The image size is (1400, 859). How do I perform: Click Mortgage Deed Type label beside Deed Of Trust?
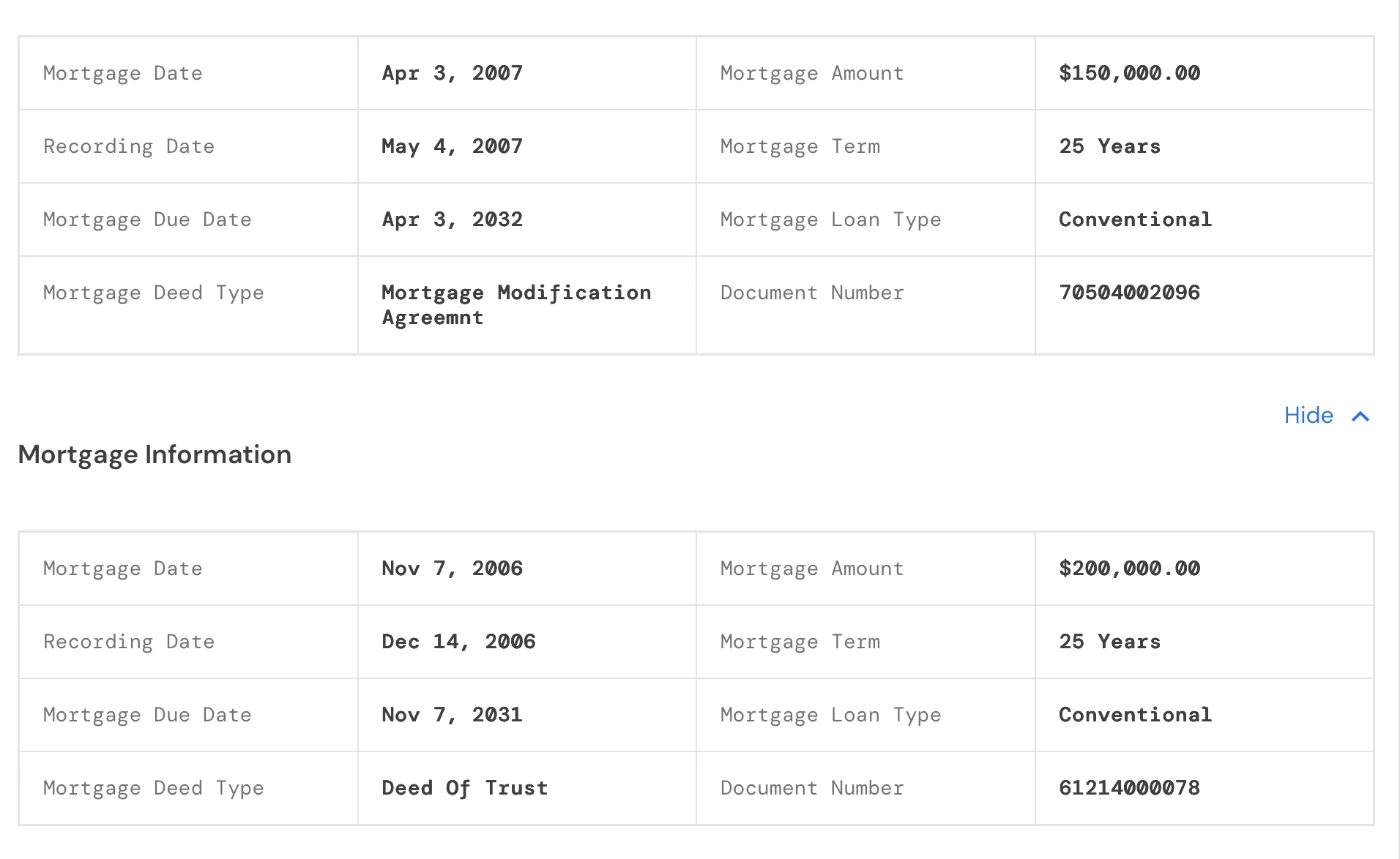coord(153,787)
